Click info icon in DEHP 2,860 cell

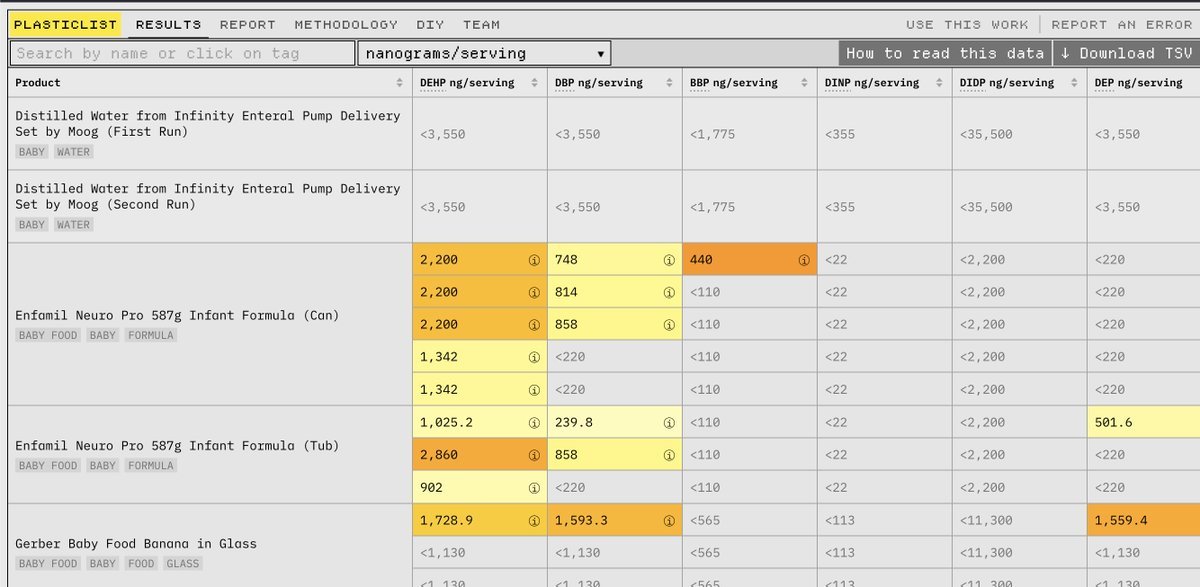tap(533, 455)
